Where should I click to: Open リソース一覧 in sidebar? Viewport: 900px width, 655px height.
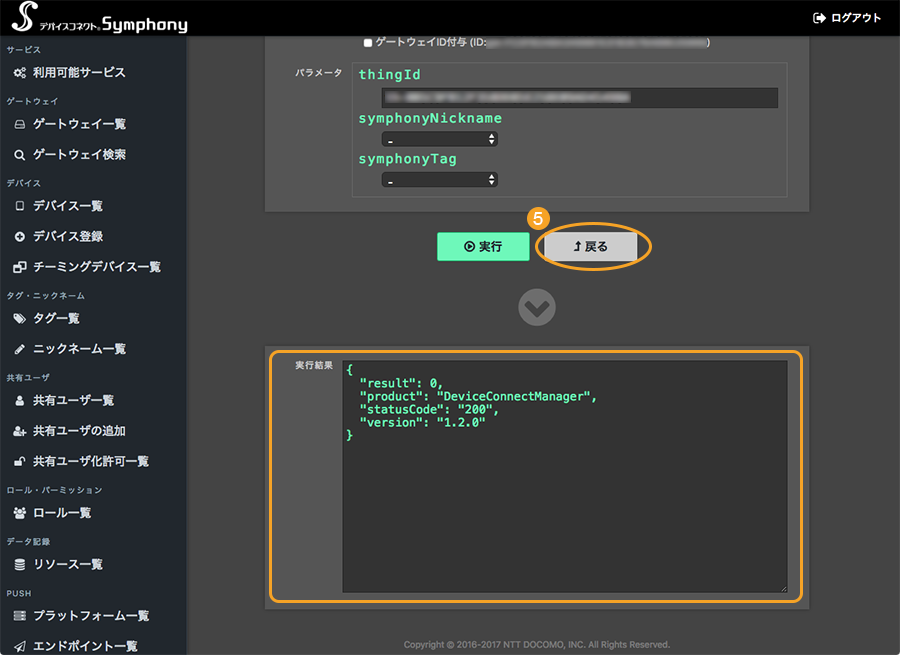68,564
